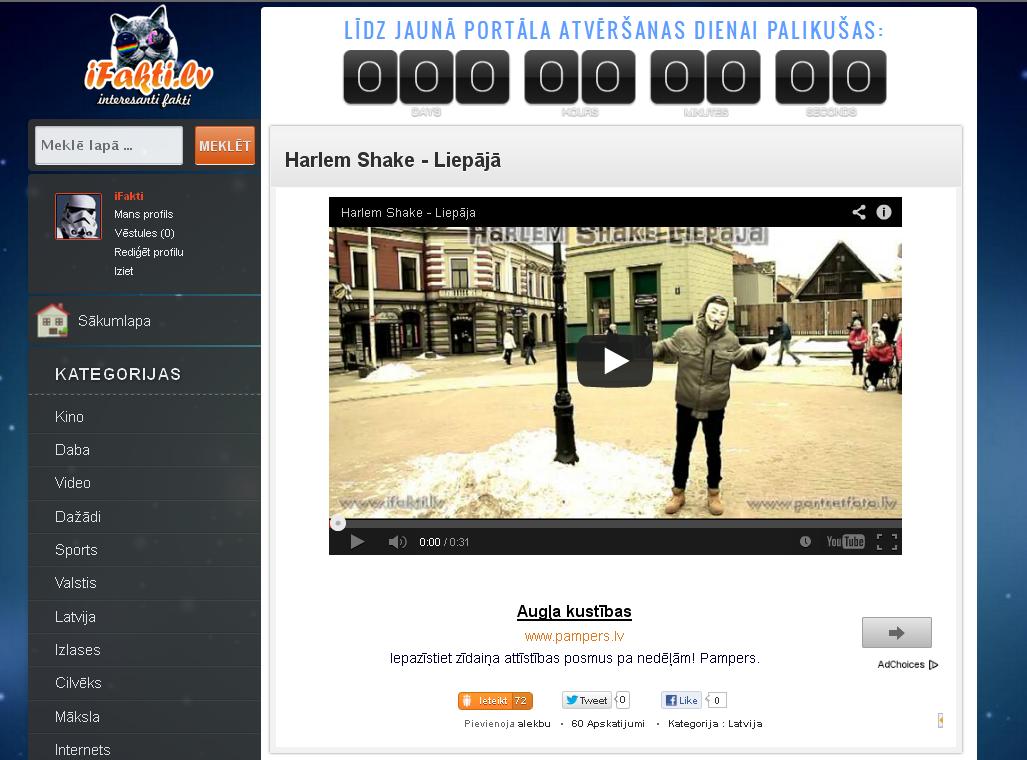
Task: Click the MEKLĒT search button
Action: pyautogui.click(x=225, y=145)
